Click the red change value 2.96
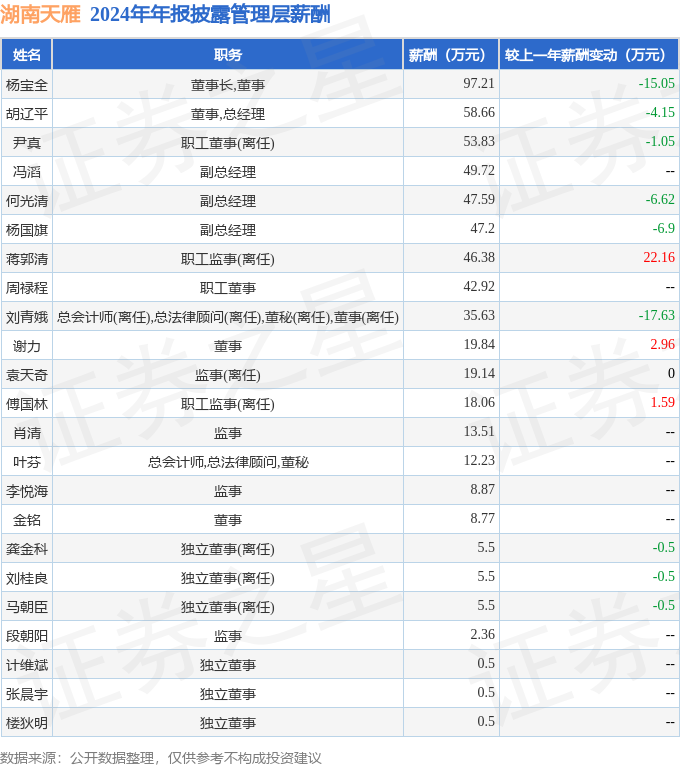Image resolution: width=680 pixels, height=767 pixels. (662, 344)
